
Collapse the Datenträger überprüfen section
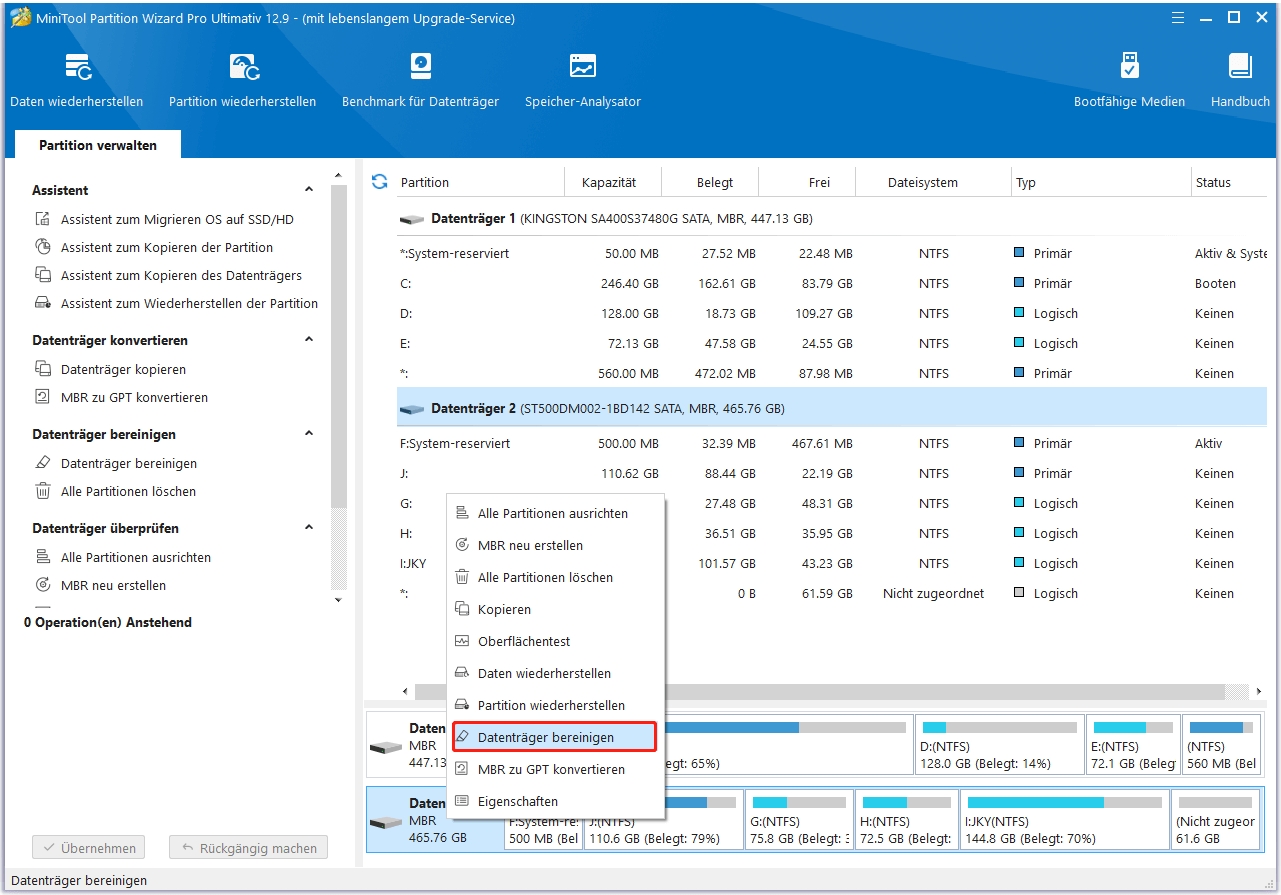coord(309,528)
